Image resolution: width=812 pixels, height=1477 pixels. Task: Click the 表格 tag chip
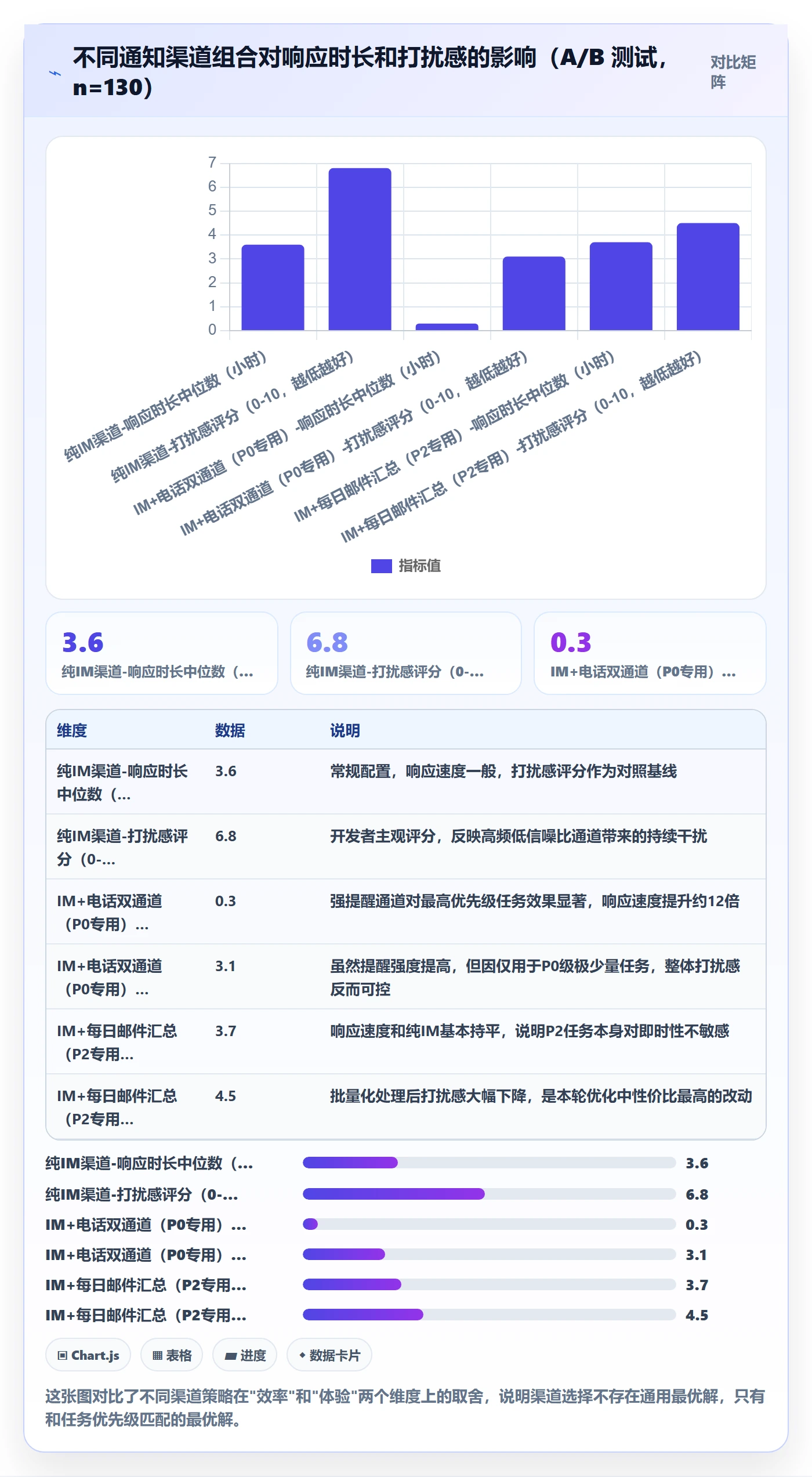click(172, 1355)
